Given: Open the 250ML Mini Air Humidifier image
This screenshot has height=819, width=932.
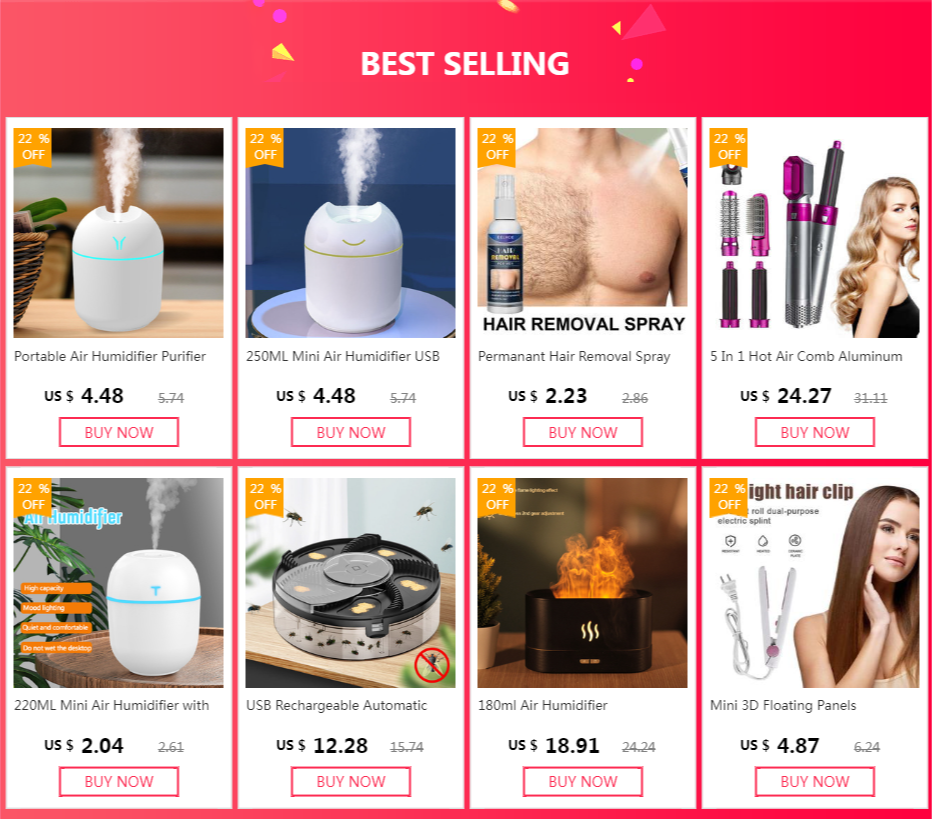Looking at the screenshot, I should pyautogui.click(x=351, y=233).
